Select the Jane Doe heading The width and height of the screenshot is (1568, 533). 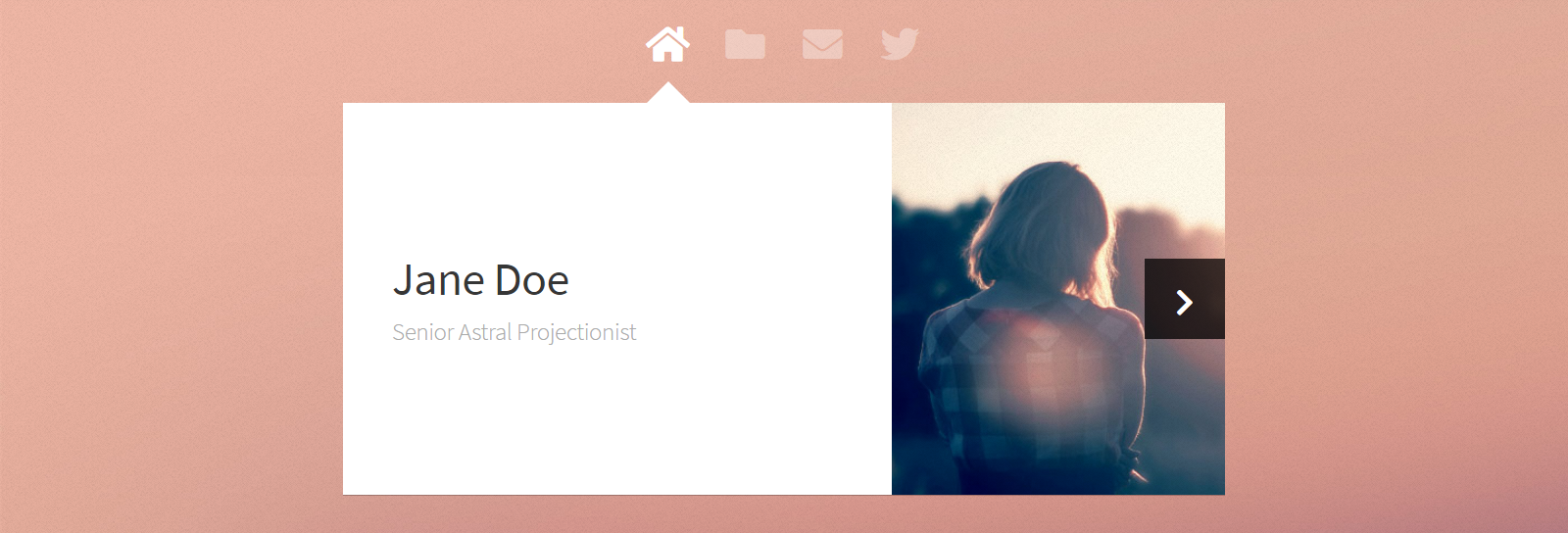coord(480,280)
